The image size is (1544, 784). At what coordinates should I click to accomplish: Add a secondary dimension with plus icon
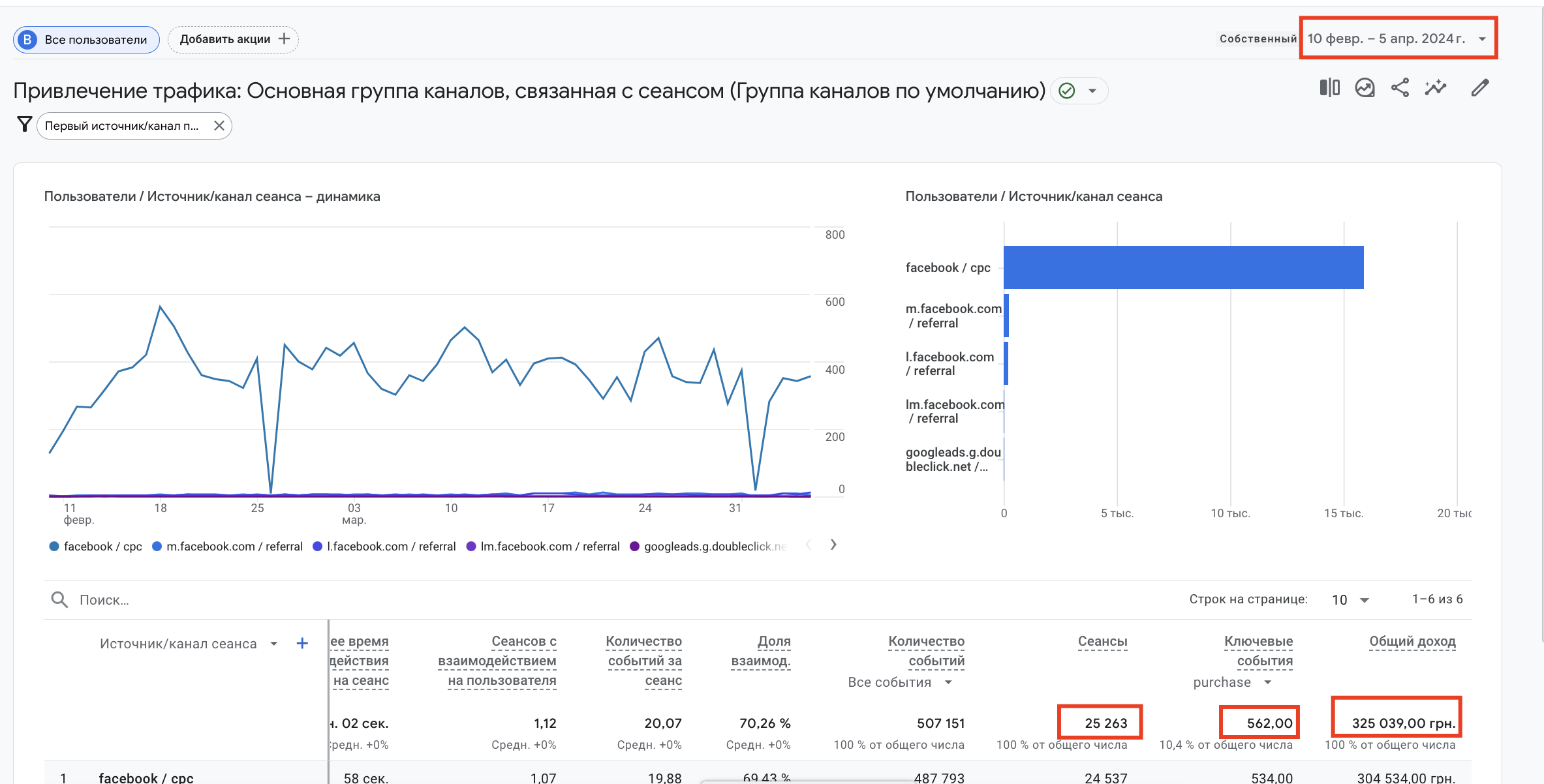click(302, 644)
